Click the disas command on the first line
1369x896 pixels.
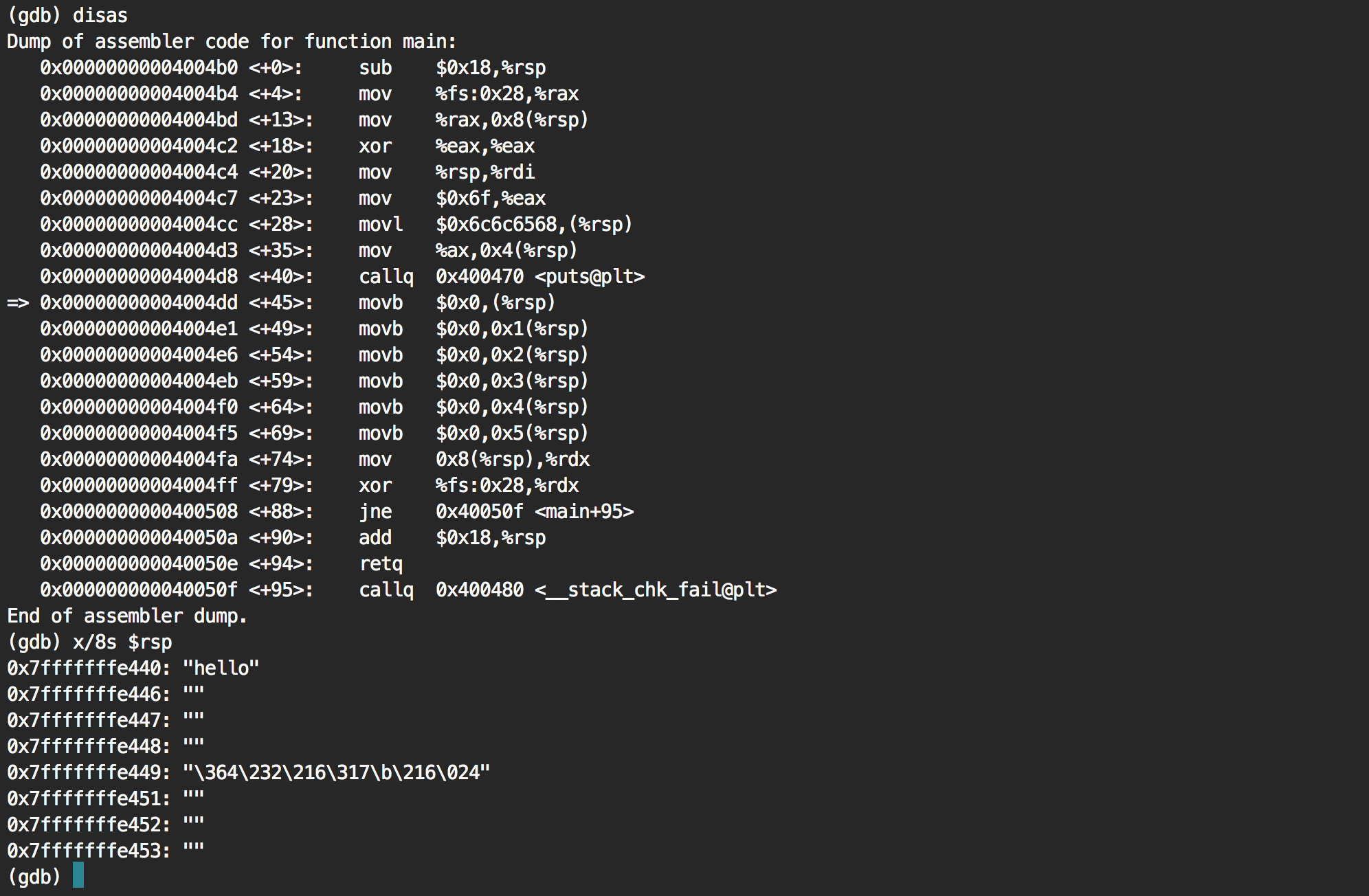tap(100, 15)
